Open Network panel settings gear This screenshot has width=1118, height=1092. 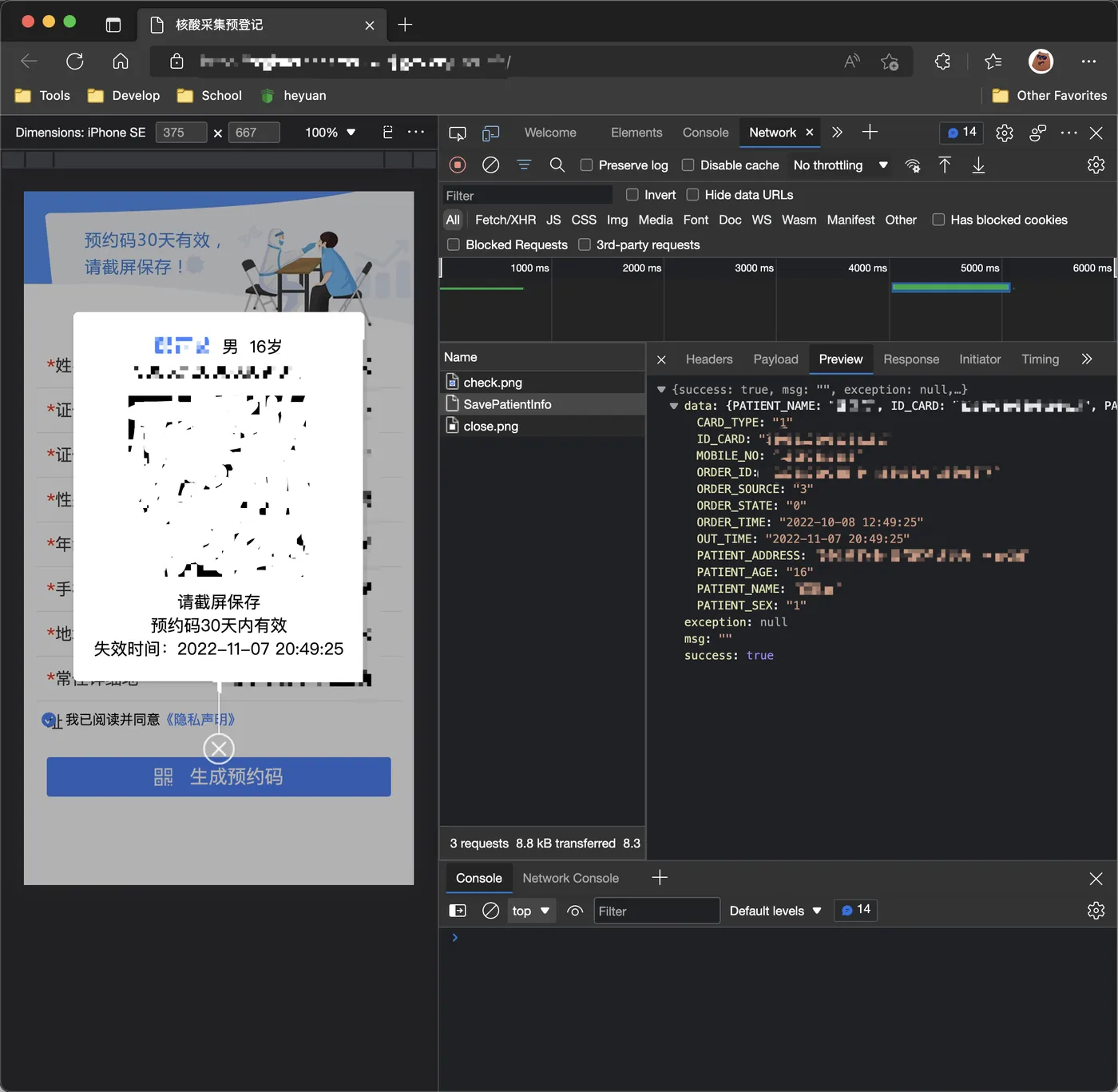(1096, 165)
